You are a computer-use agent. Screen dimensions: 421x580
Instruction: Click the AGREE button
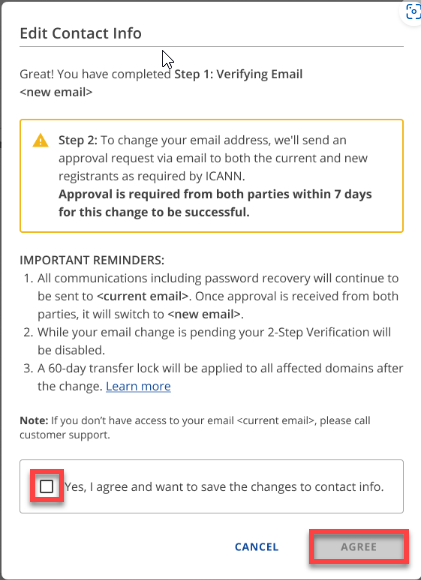tap(359, 547)
